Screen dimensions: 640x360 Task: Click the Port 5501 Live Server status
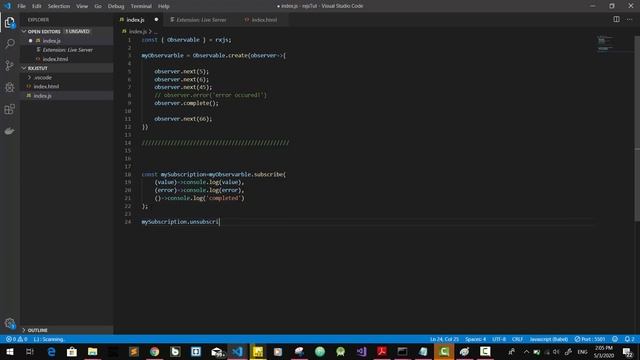[x=590, y=339]
